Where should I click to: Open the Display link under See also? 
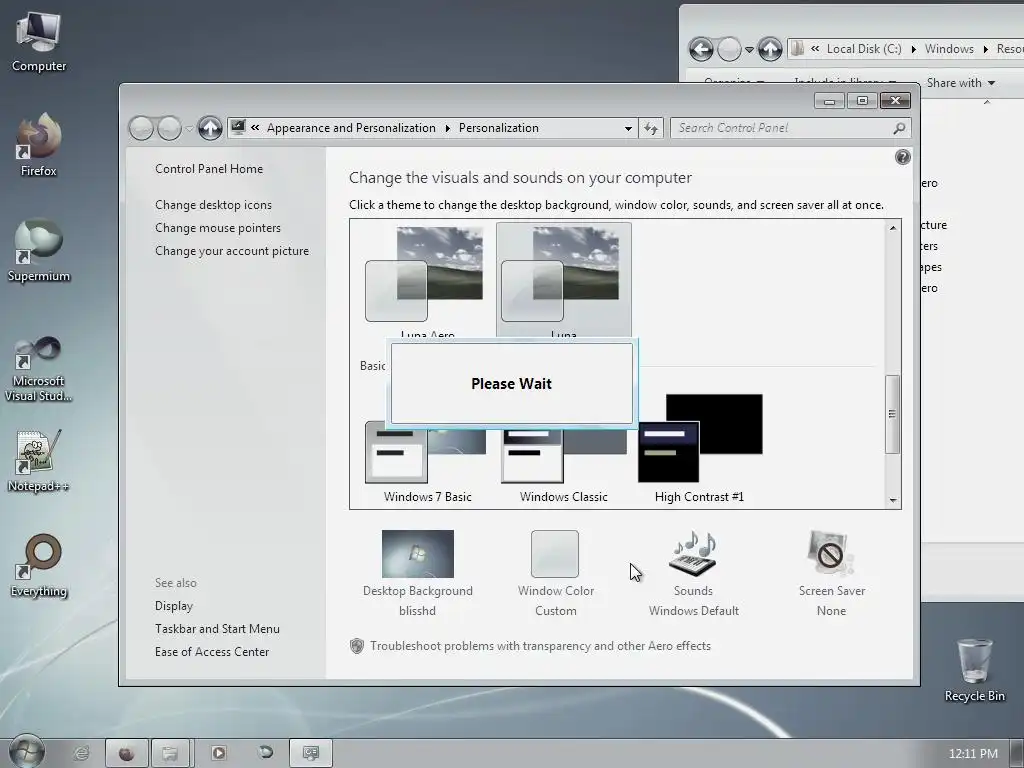click(174, 605)
